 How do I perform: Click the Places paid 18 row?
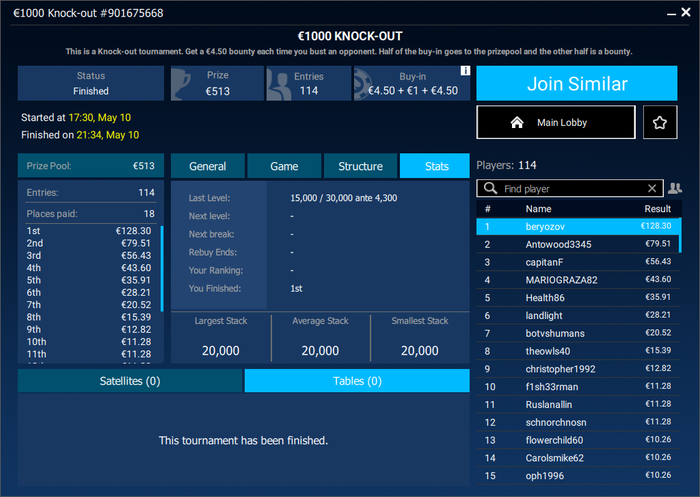(x=91, y=214)
